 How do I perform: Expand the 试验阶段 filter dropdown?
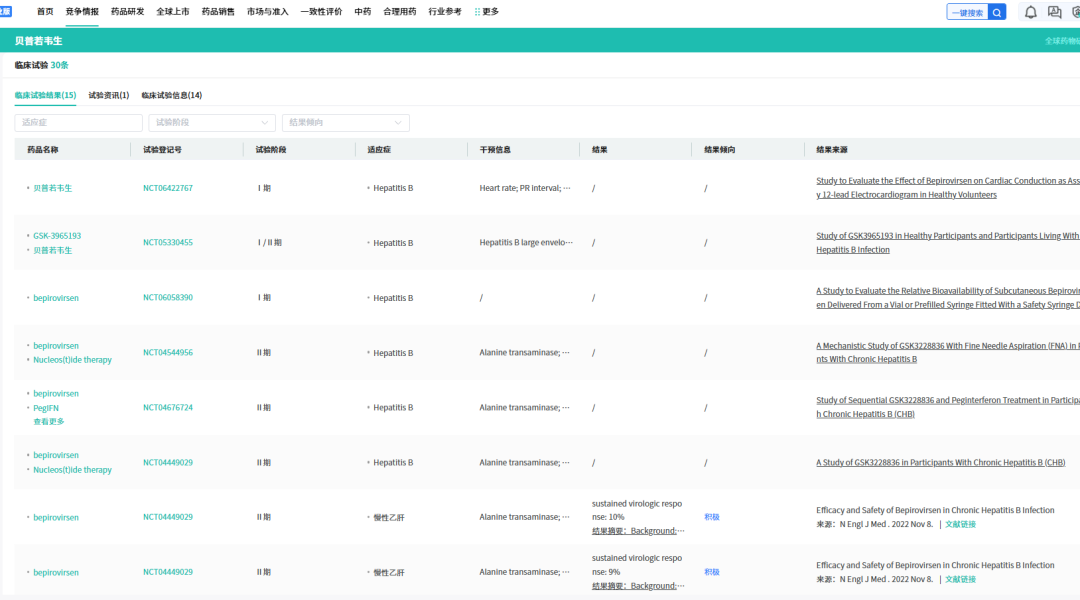click(212, 123)
